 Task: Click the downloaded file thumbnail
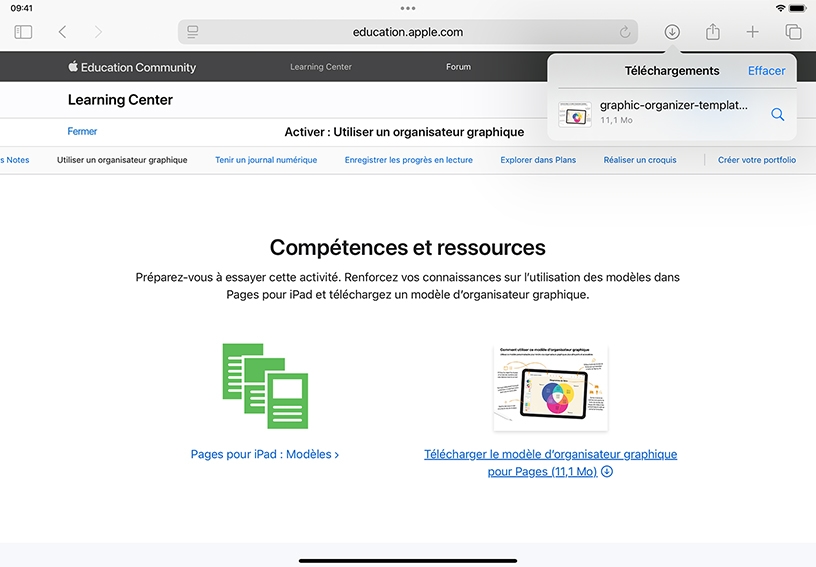coord(575,114)
